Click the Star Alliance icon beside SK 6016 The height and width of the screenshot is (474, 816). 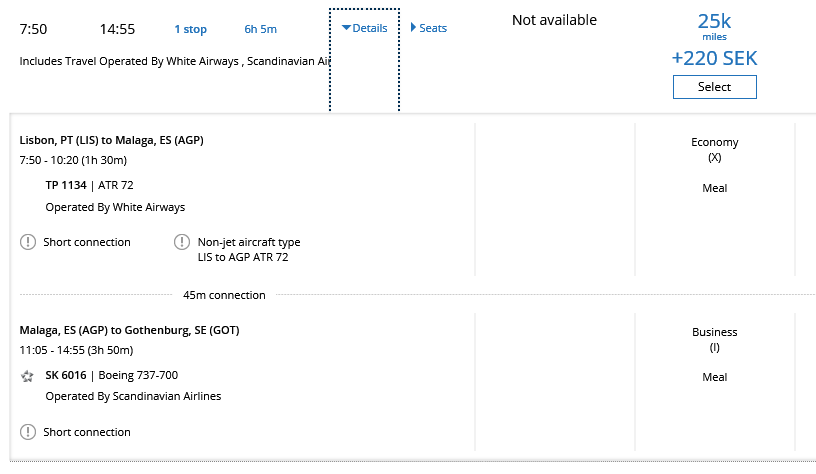[x=28, y=376]
